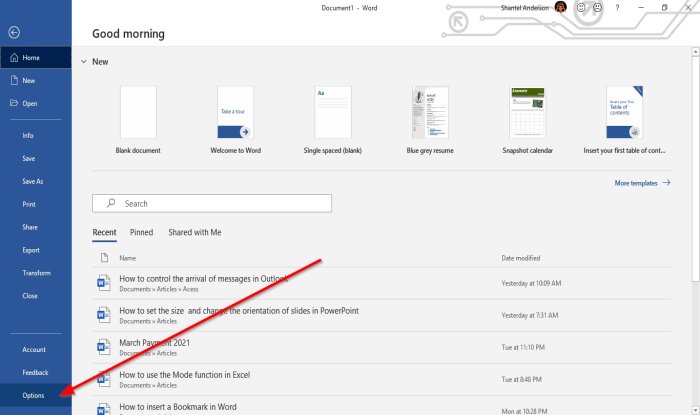Select Open in the sidebar
700x415 pixels.
click(x=36, y=103)
